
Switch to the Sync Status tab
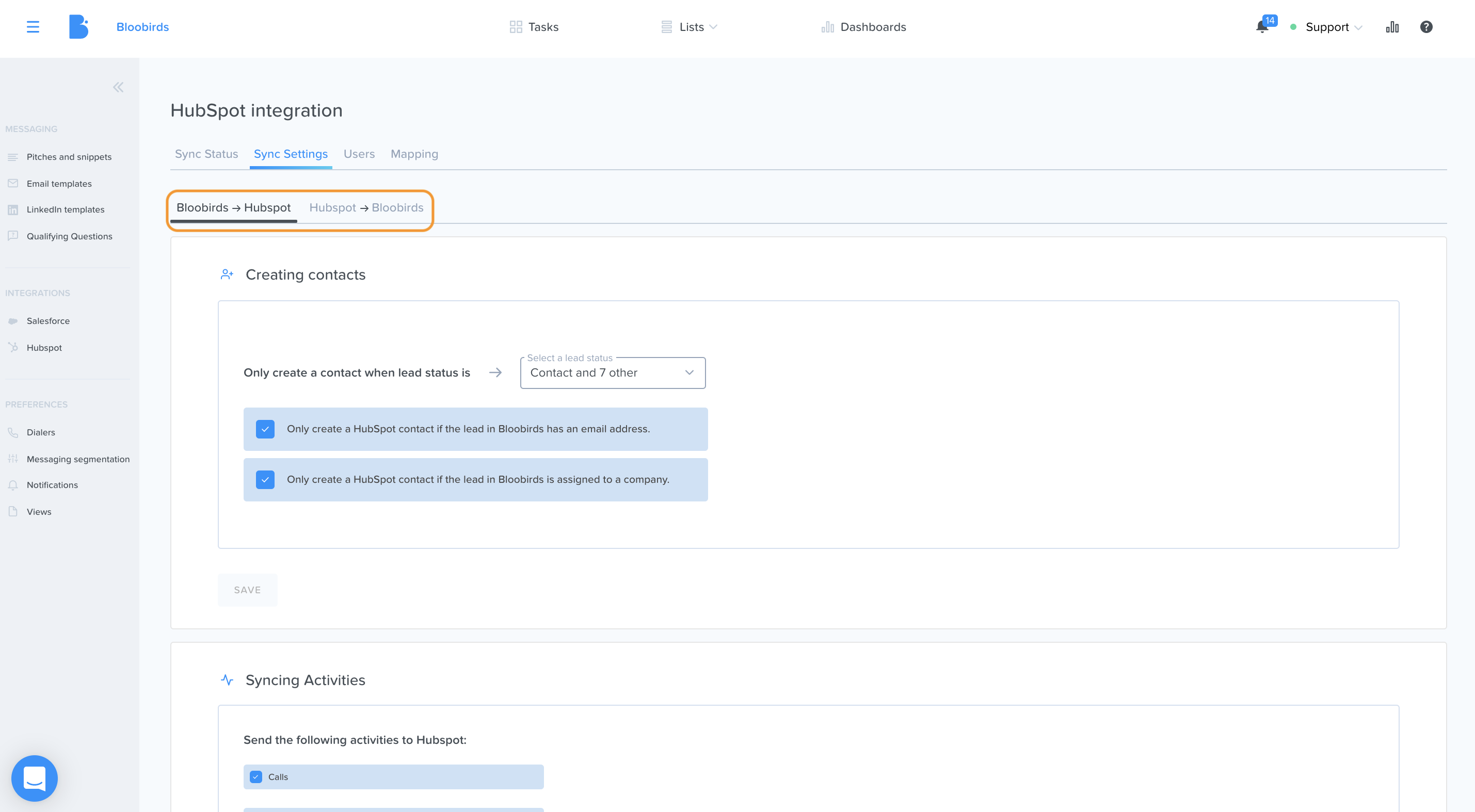coord(206,154)
